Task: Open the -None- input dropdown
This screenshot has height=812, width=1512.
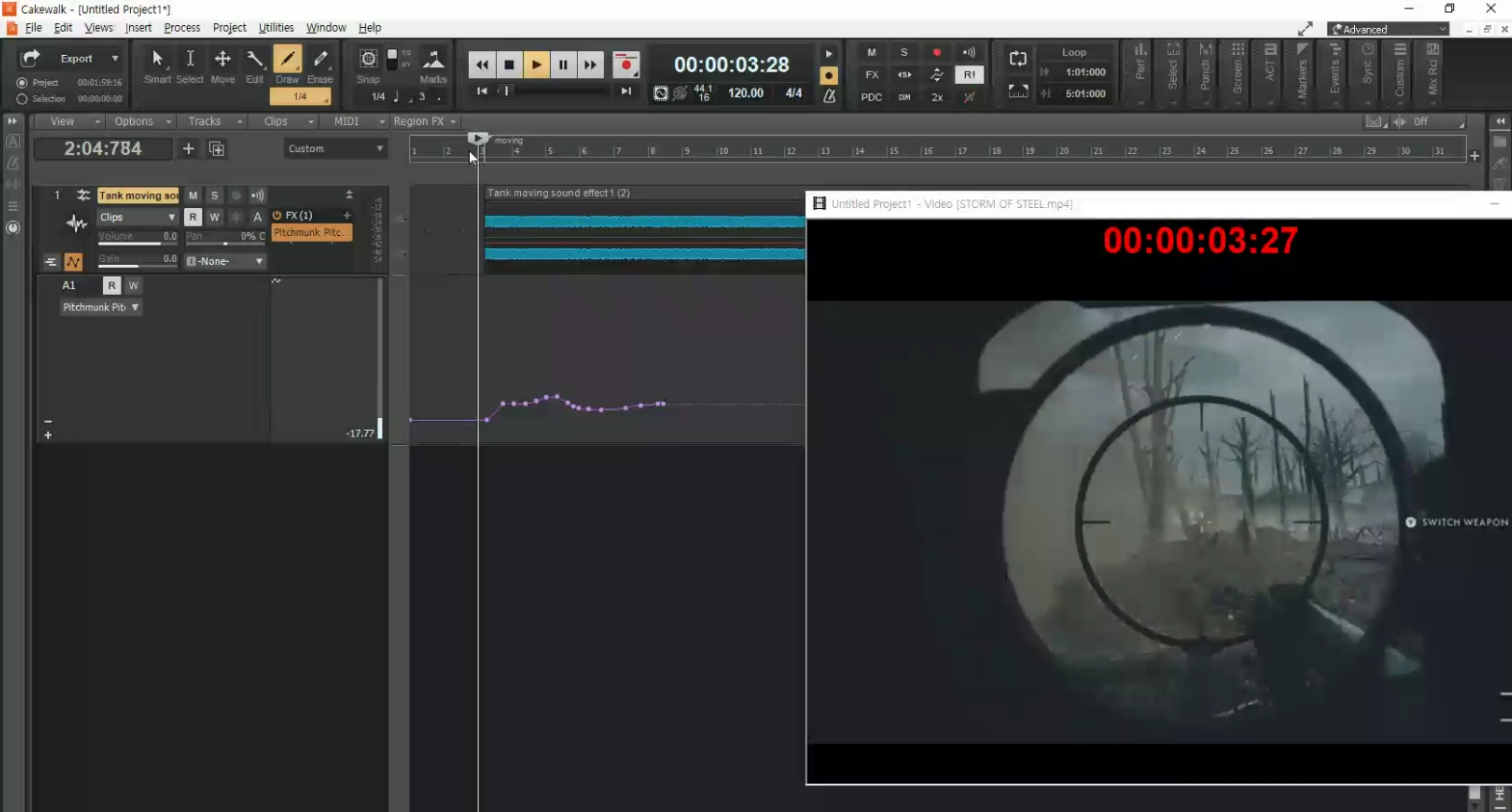Action: pos(224,261)
